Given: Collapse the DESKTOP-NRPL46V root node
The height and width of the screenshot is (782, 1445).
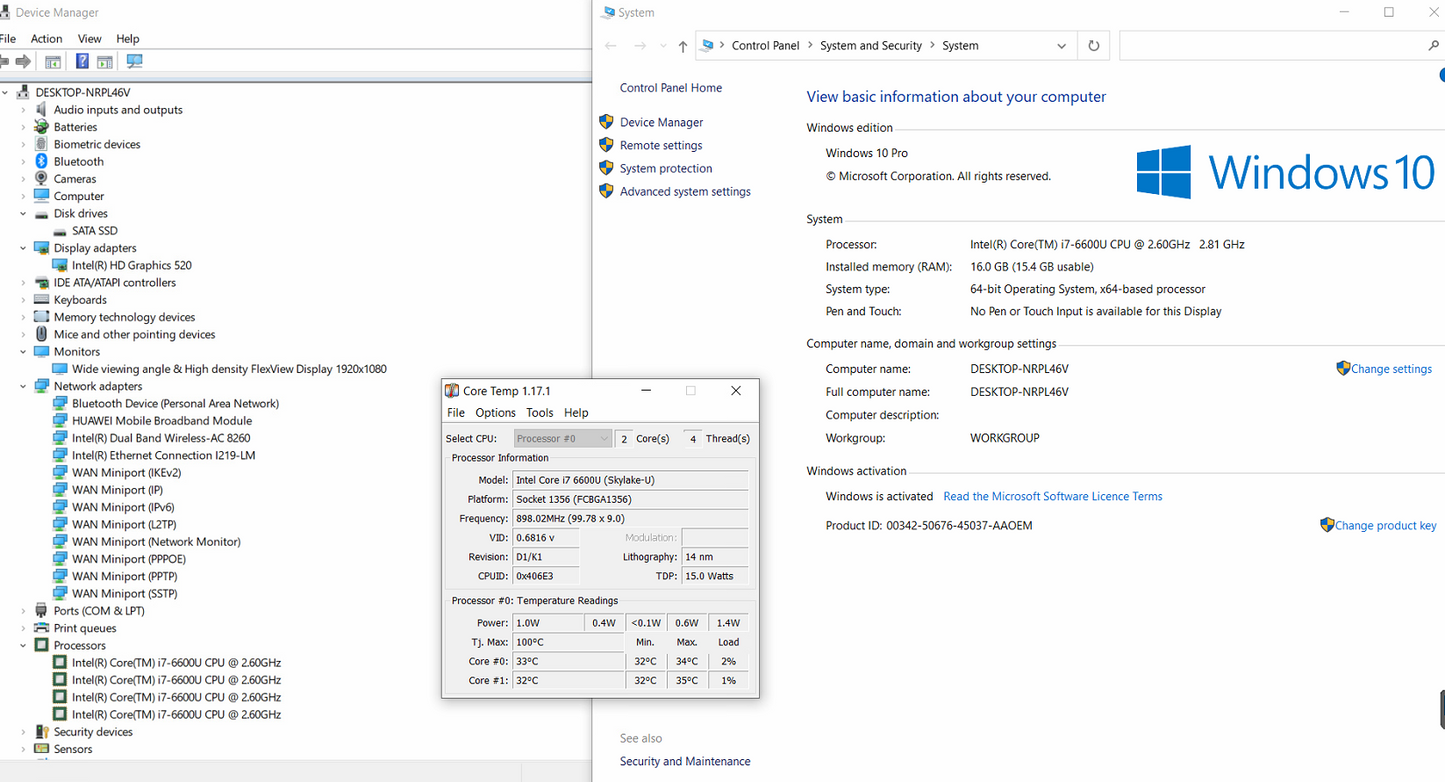Looking at the screenshot, I should 6,92.
